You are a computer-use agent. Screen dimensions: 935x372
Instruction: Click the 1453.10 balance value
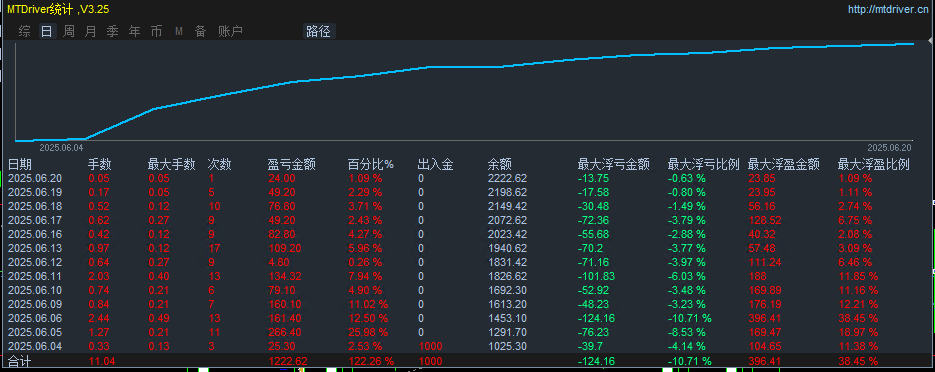tap(507, 318)
